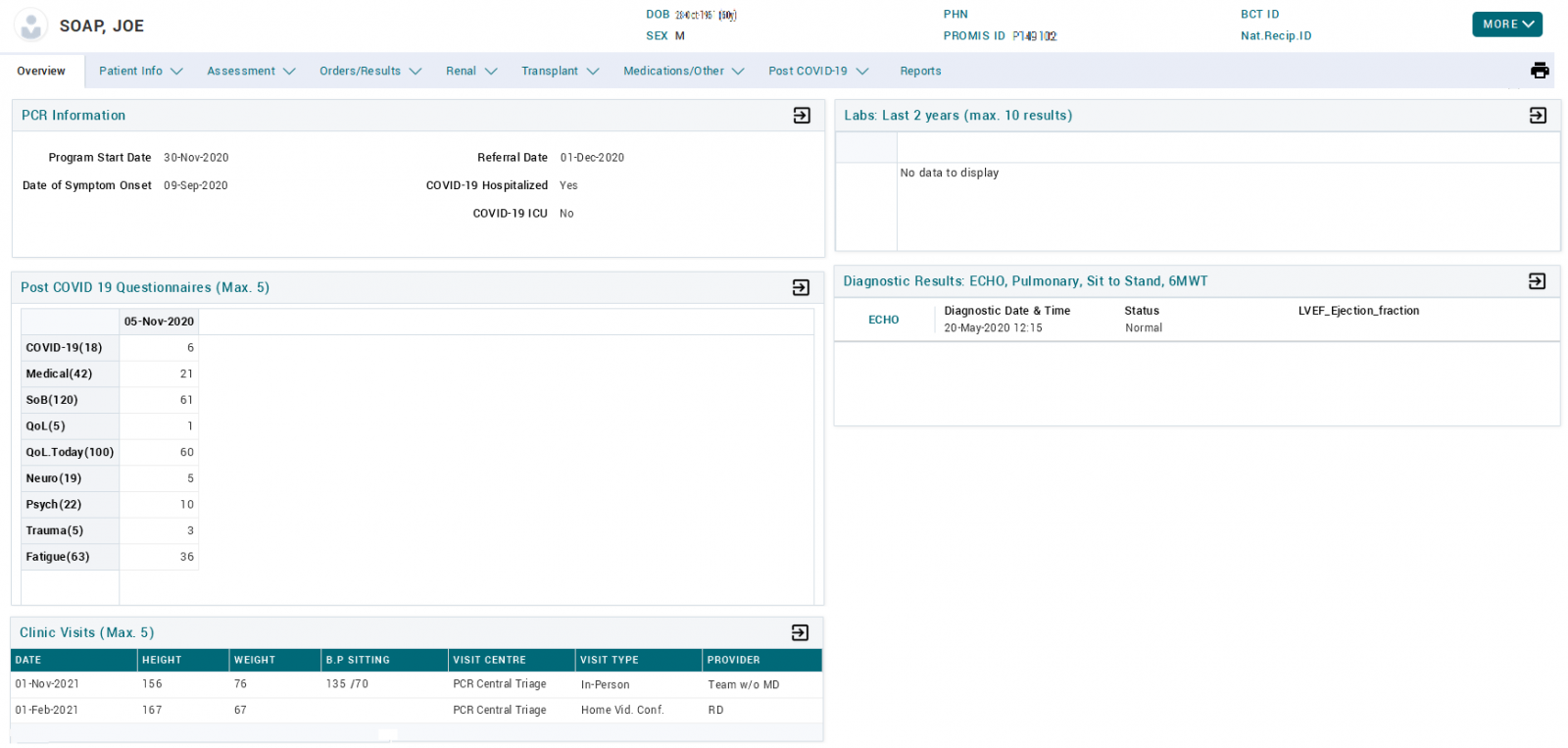Click the printer icon
Viewport: 1568px width, 748px height.
click(1540, 71)
